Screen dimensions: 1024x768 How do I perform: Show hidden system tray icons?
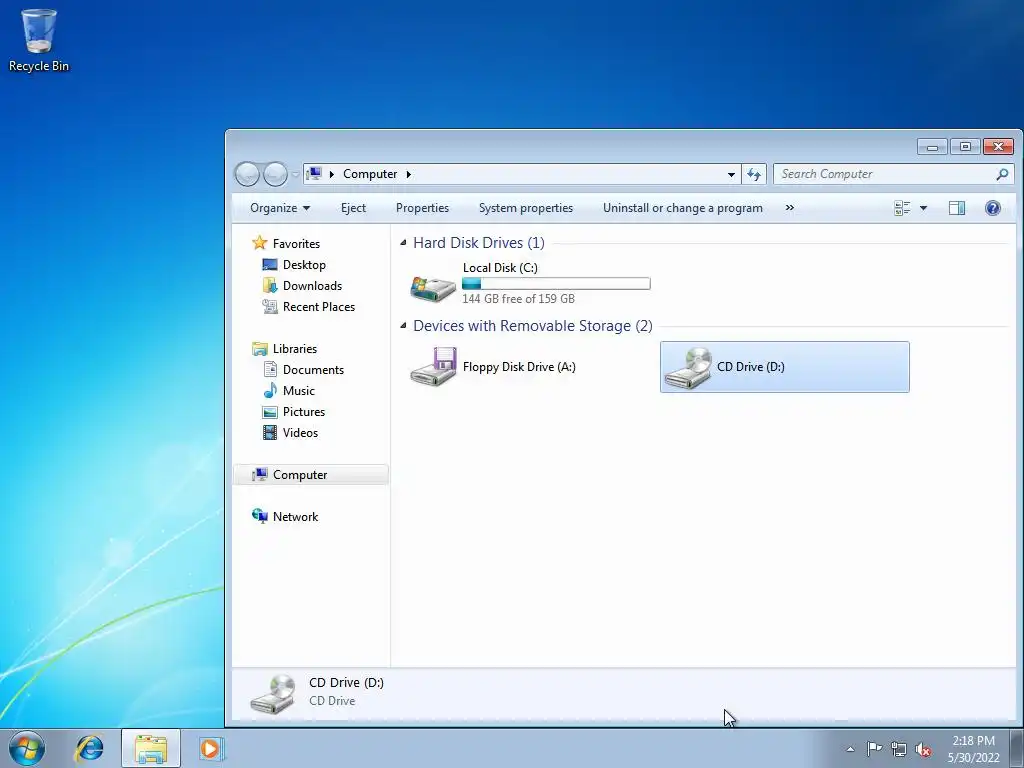(850, 749)
